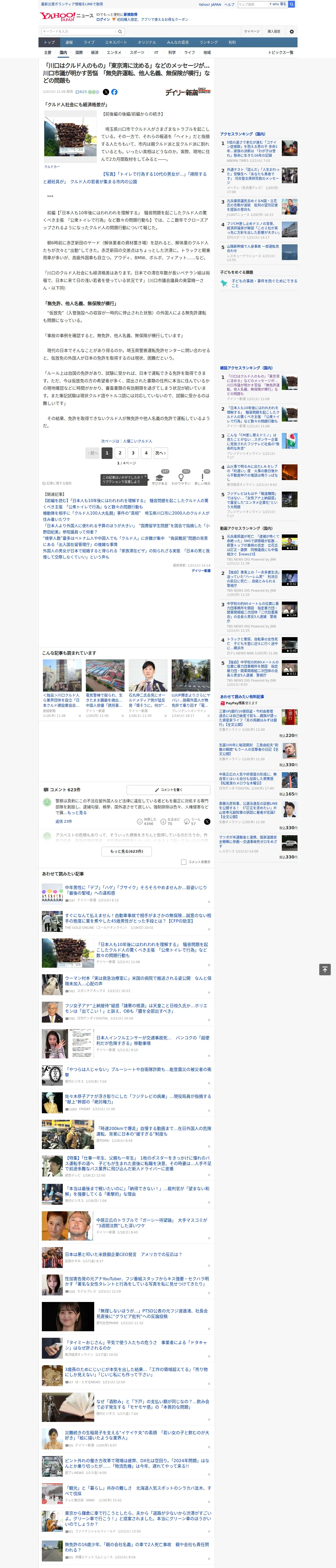Open settings via the gear icon
The image size is (336, 1568).
coord(292,32)
